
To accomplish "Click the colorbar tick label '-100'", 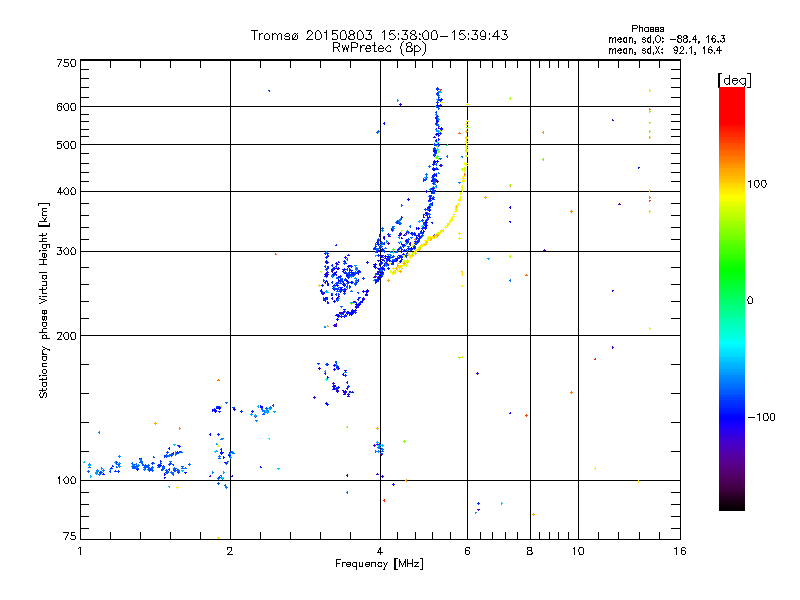I will tap(761, 417).
